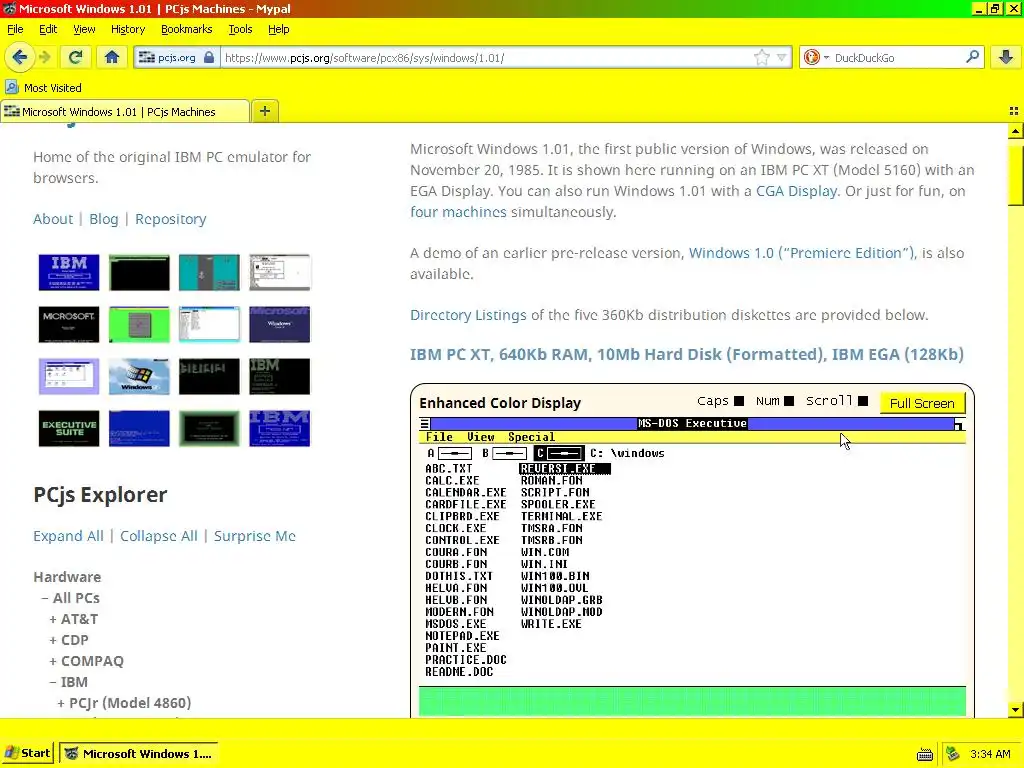Open the MICROSOFT black thumbnail
Viewport: 1024px width, 768px height.
point(69,325)
